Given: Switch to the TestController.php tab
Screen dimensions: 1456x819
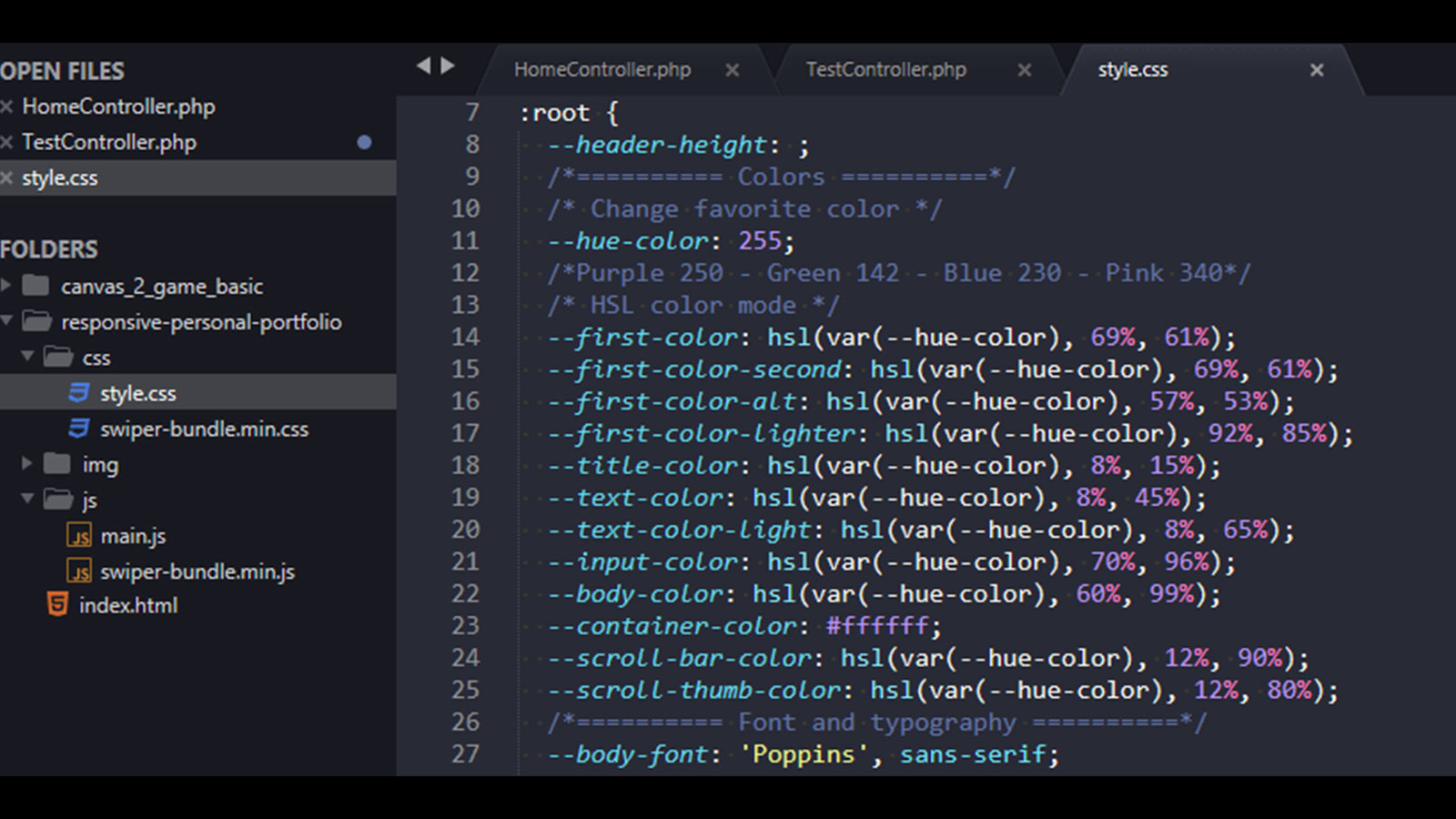Looking at the screenshot, I should pos(886,70).
